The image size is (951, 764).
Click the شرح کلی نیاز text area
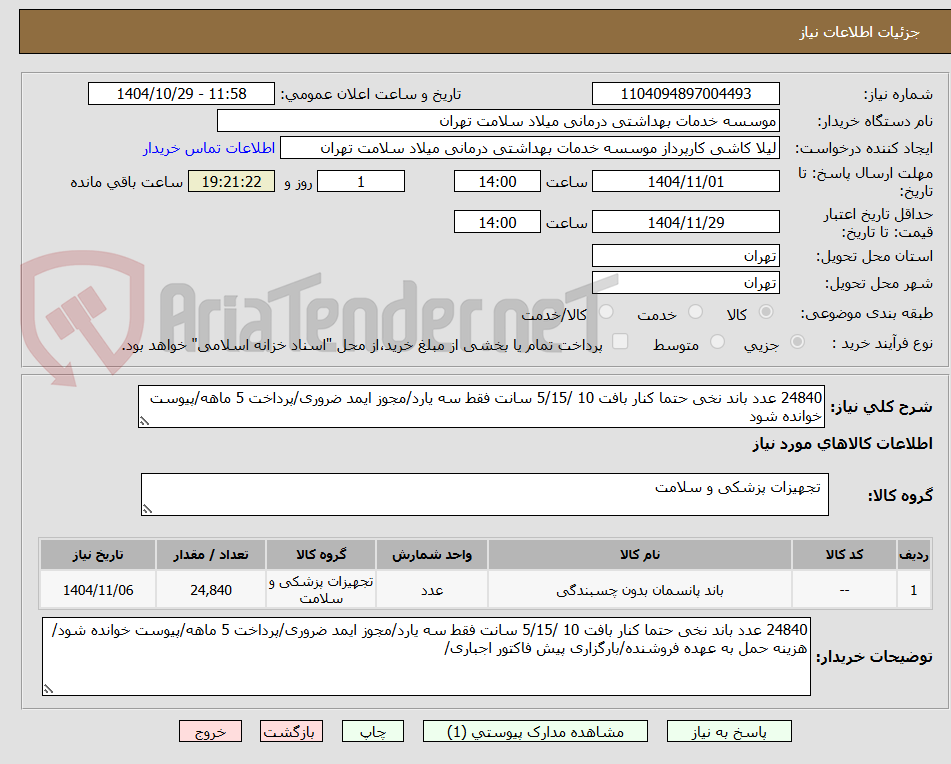tap(482, 407)
